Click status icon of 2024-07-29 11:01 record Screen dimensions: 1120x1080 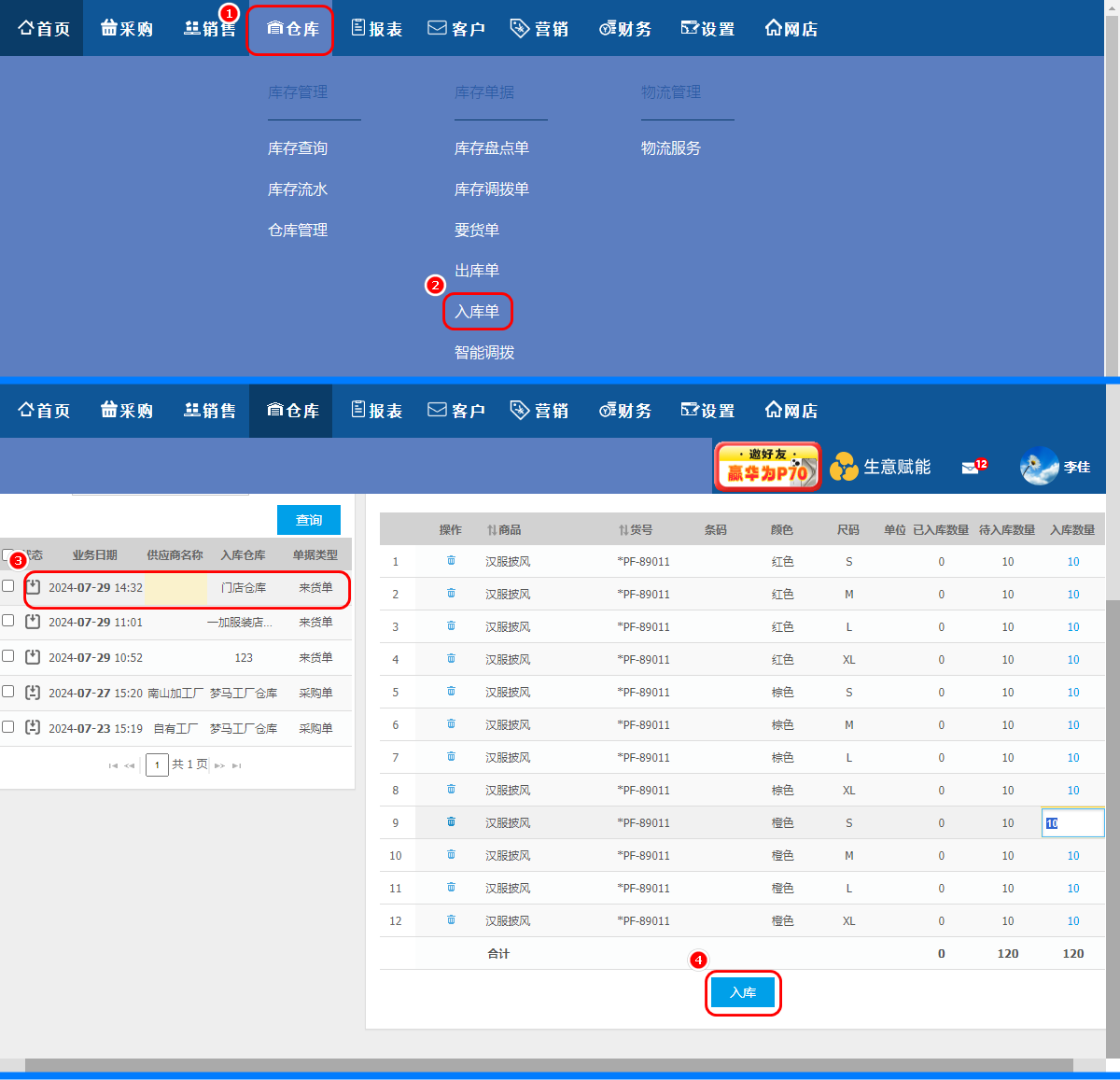[x=33, y=622]
